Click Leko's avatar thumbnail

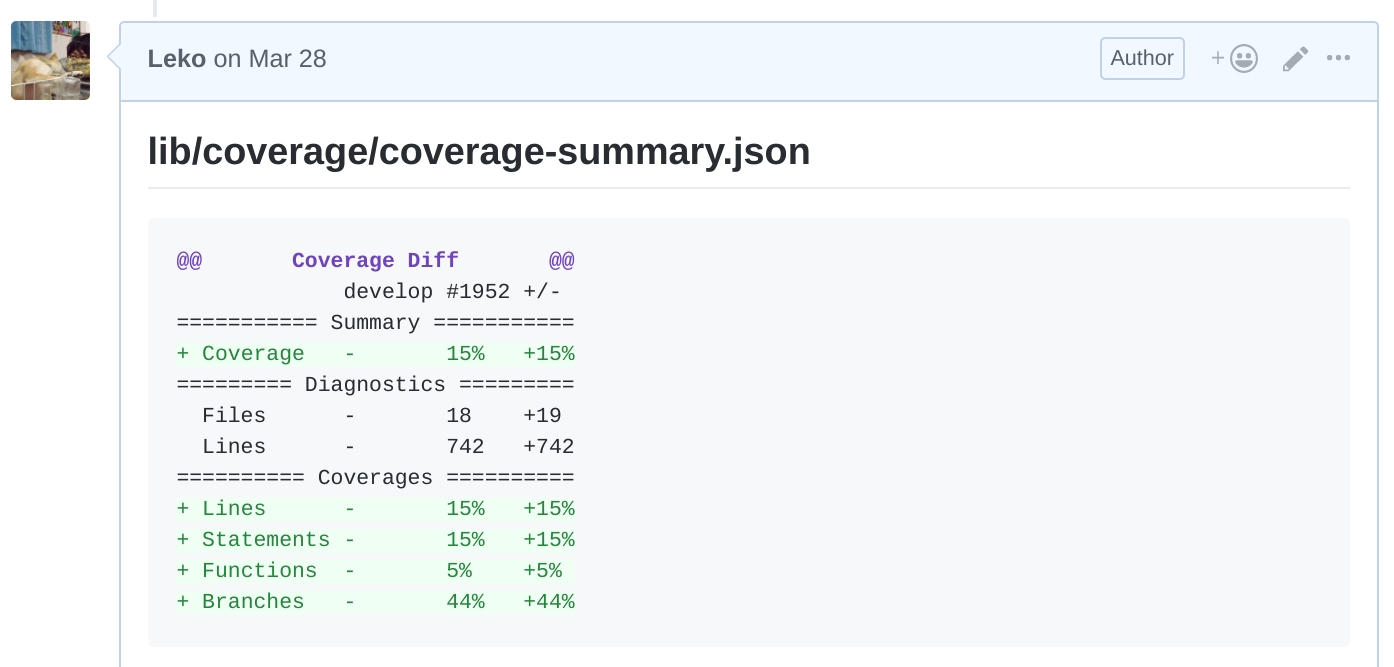pyautogui.click(x=50, y=61)
